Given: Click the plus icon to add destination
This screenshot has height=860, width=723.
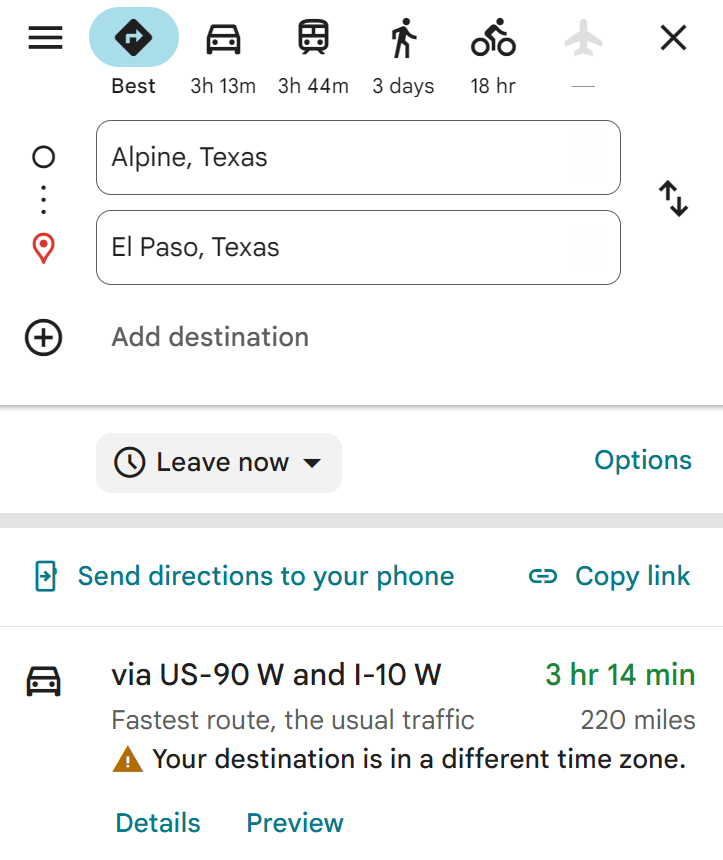Looking at the screenshot, I should 43,338.
